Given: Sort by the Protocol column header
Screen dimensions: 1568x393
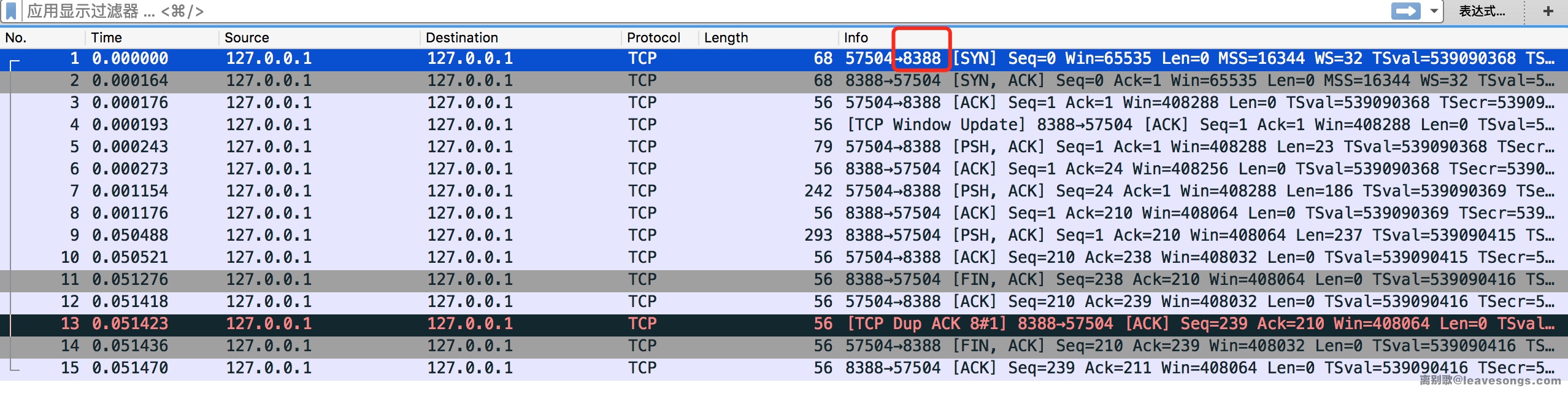Looking at the screenshot, I should point(653,38).
